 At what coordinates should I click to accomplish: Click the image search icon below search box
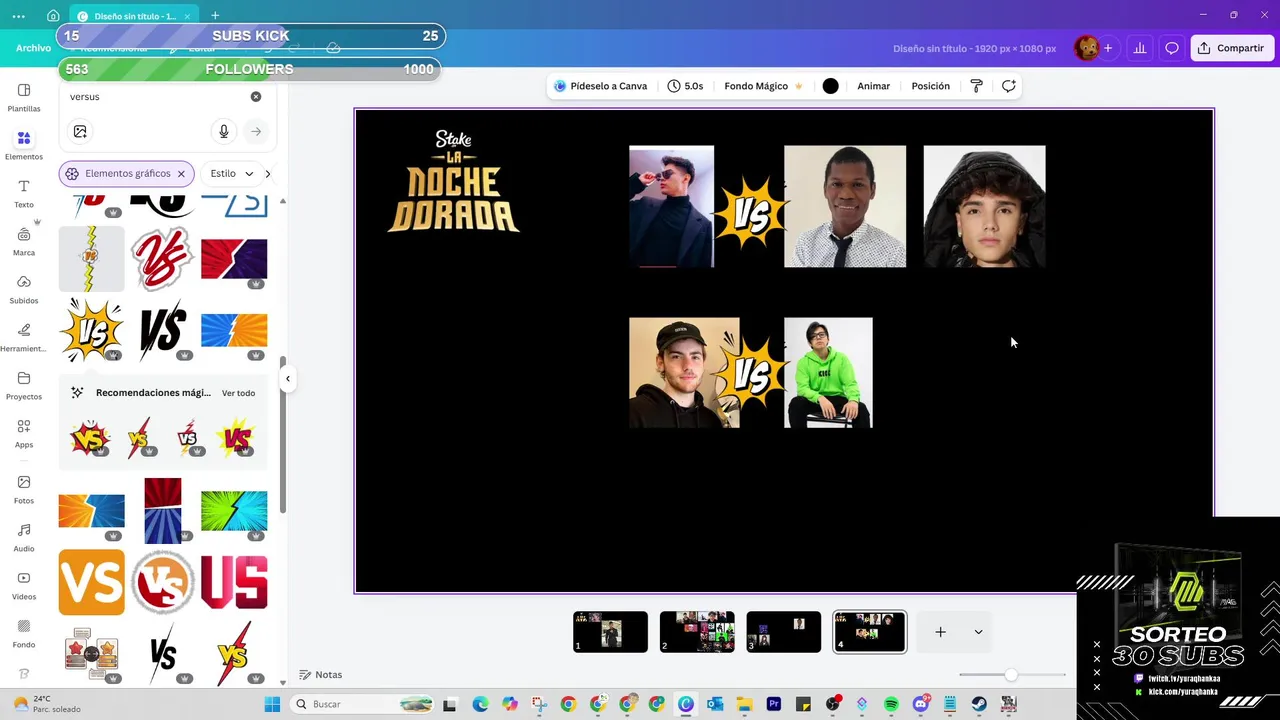[x=80, y=131]
